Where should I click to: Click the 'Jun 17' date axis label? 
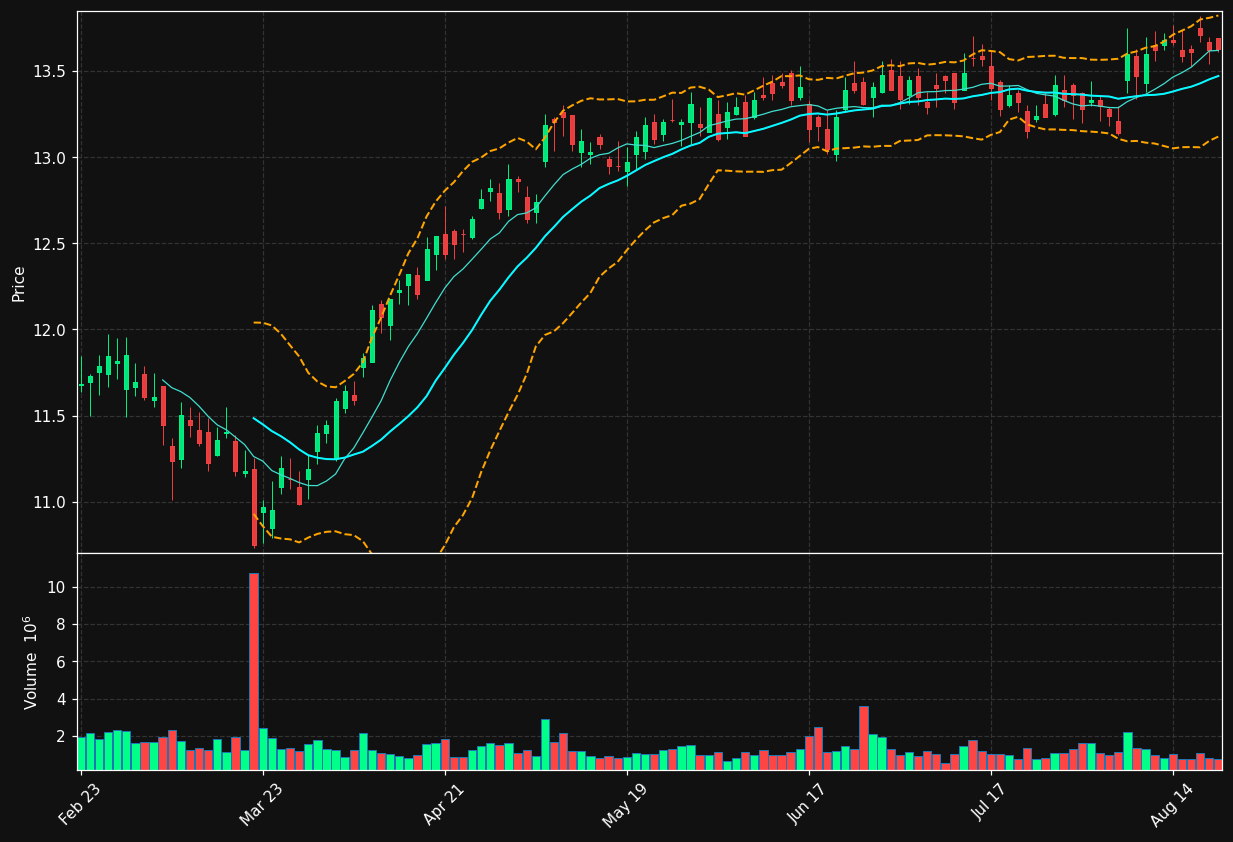[808, 805]
